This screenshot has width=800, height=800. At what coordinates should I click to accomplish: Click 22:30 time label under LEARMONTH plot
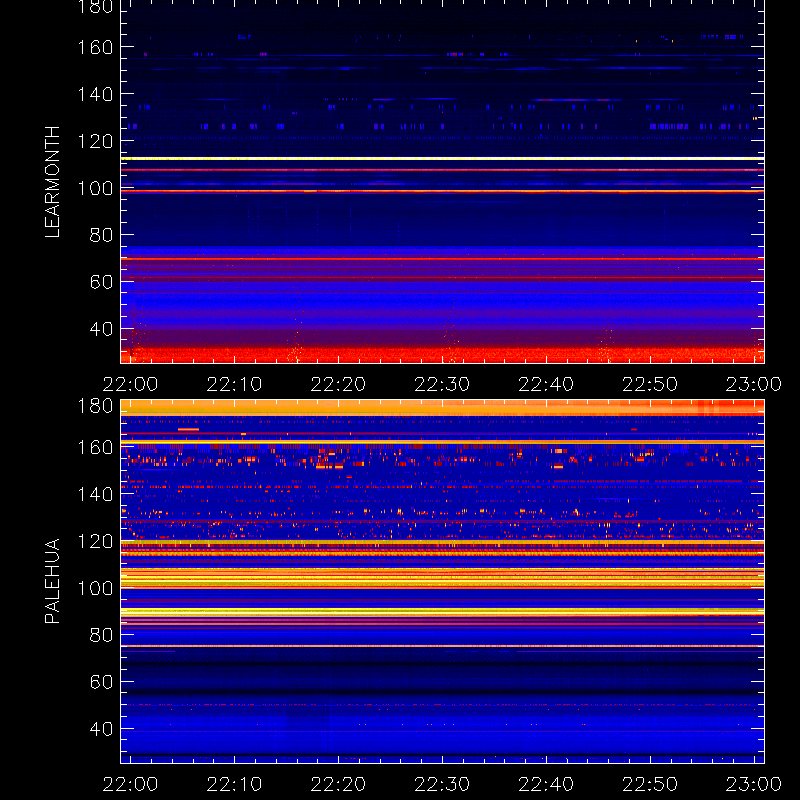tap(442, 384)
